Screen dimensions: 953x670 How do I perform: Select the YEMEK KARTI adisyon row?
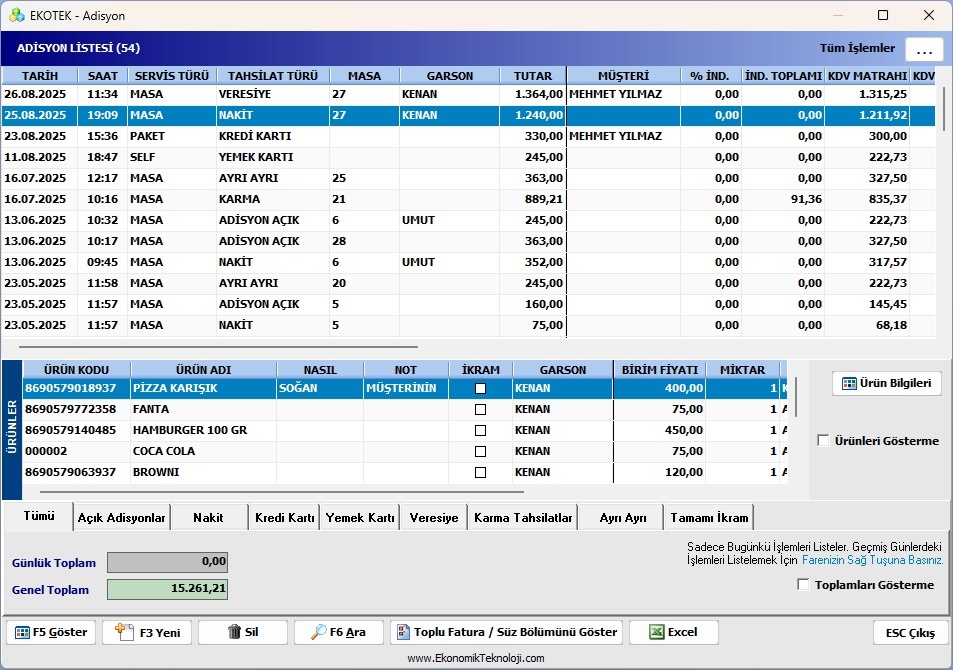tap(469, 157)
